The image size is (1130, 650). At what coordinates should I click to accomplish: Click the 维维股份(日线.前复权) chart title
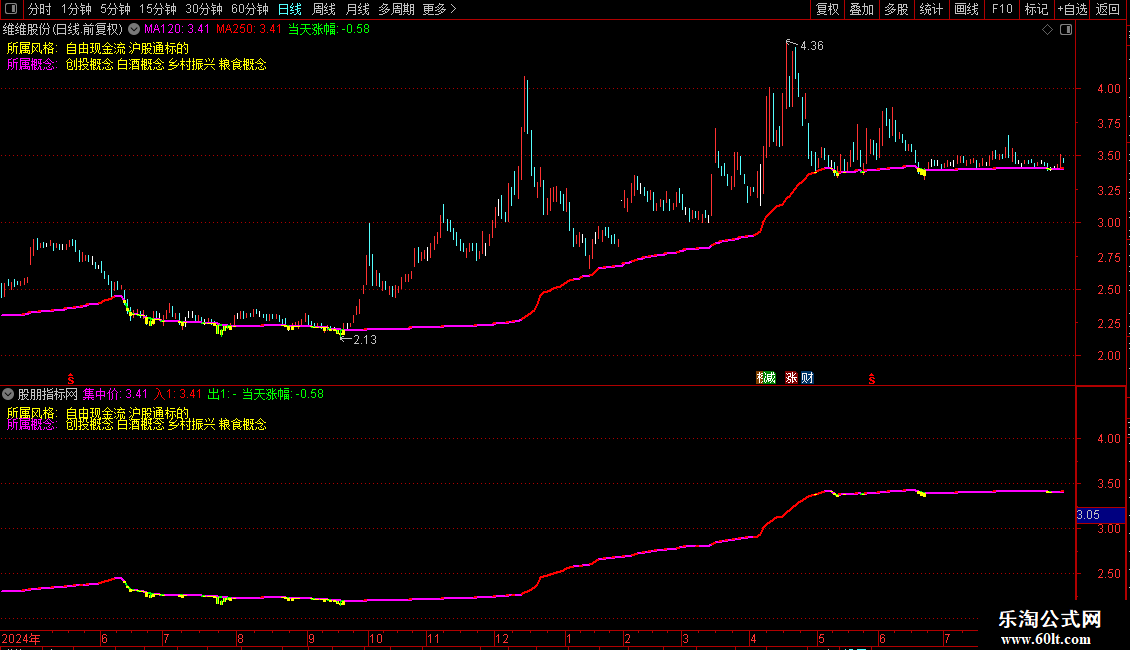pyautogui.click(x=63, y=30)
